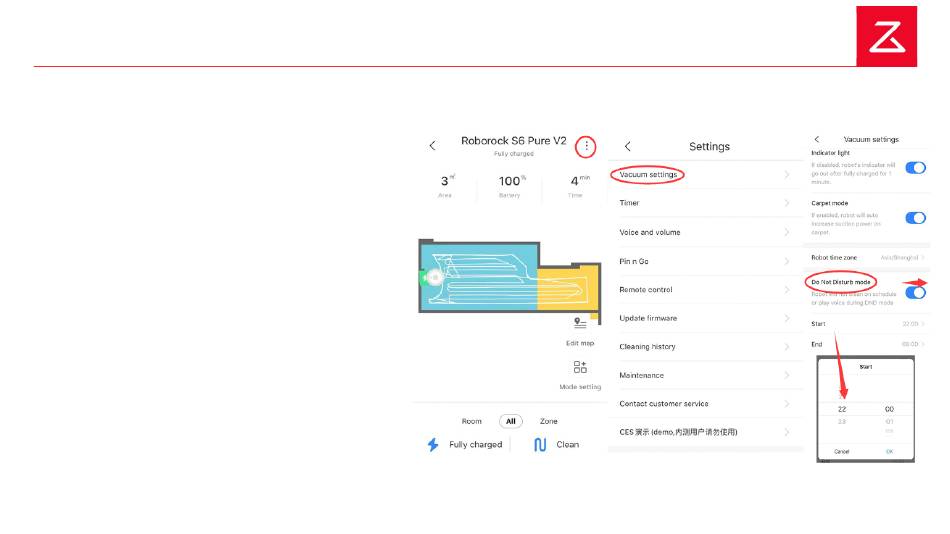Select the Room tab

471,421
